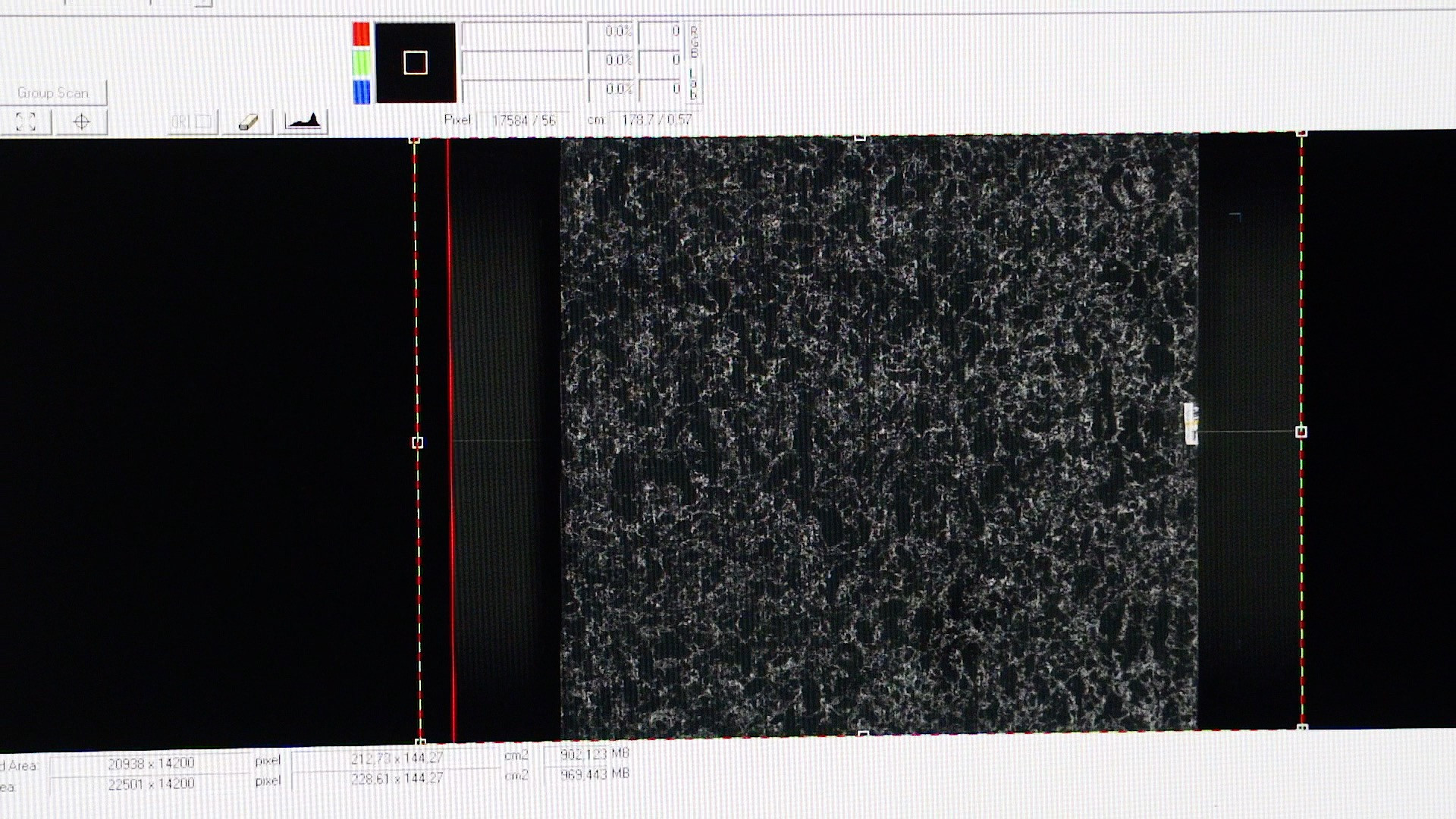Image resolution: width=1456 pixels, height=819 pixels.
Task: Click the left middle selection handle
Action: pyautogui.click(x=417, y=442)
